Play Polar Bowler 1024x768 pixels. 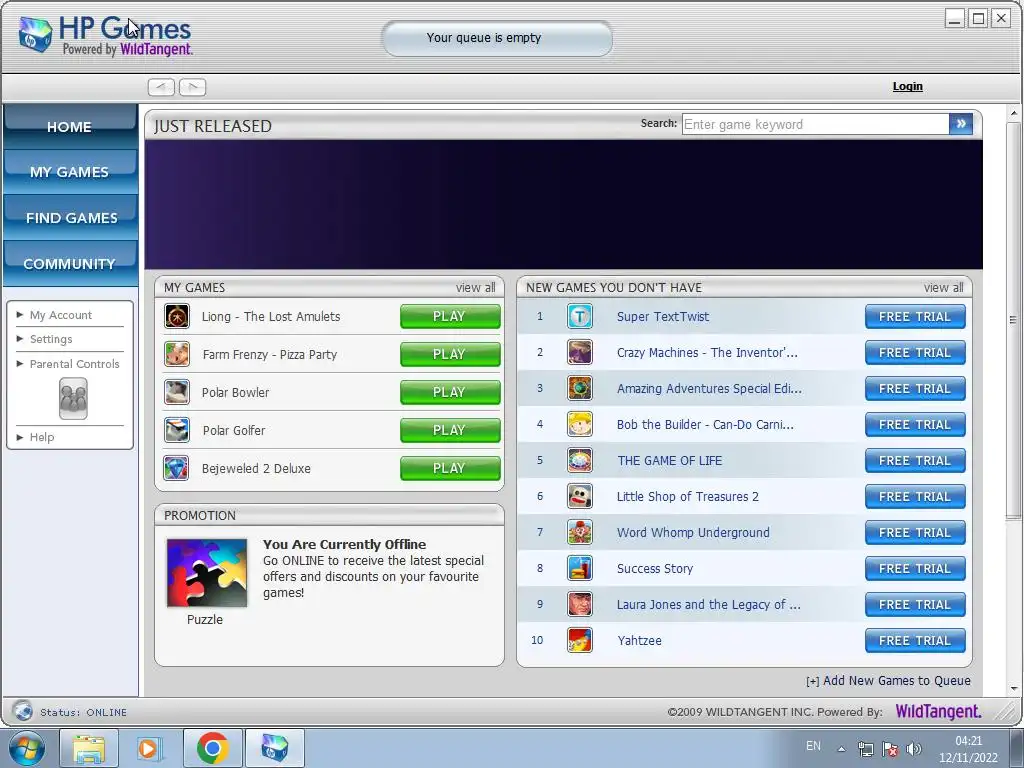click(x=450, y=392)
